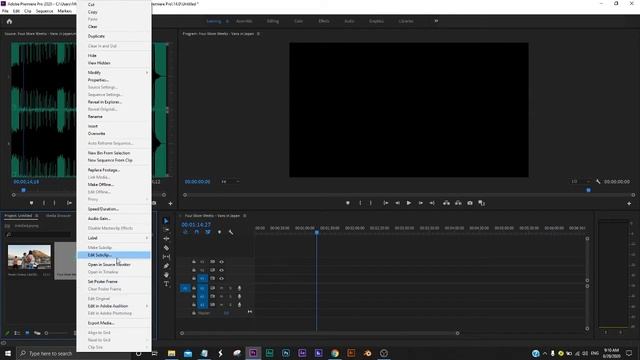Expand Edit in Adobe Audition submenu
The width and height of the screenshot is (640, 360).
point(114,306)
